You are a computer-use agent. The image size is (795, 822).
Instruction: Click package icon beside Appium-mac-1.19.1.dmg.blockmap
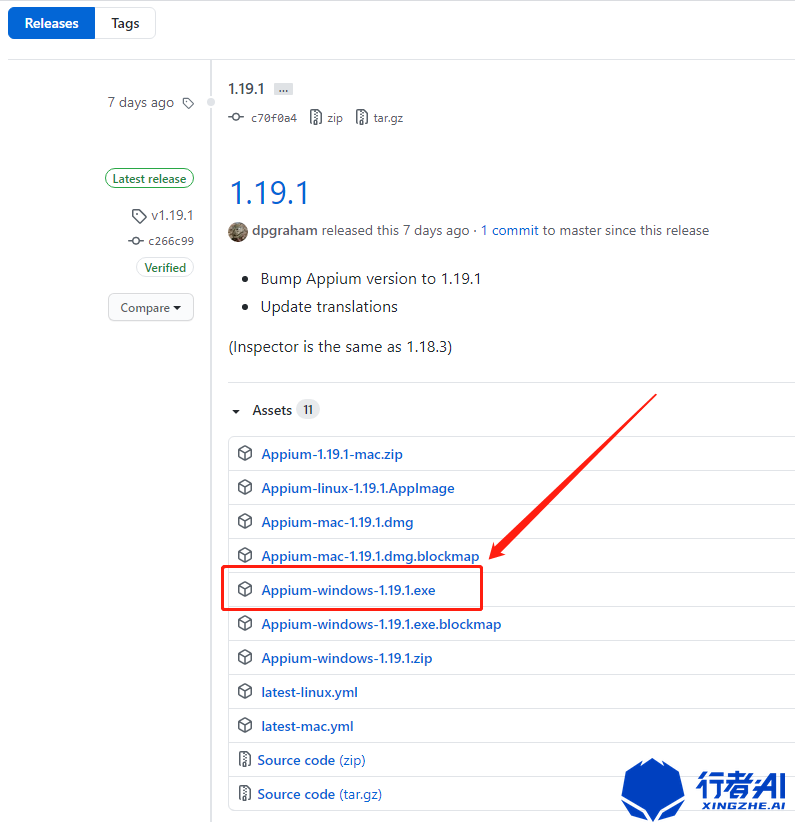click(x=245, y=555)
